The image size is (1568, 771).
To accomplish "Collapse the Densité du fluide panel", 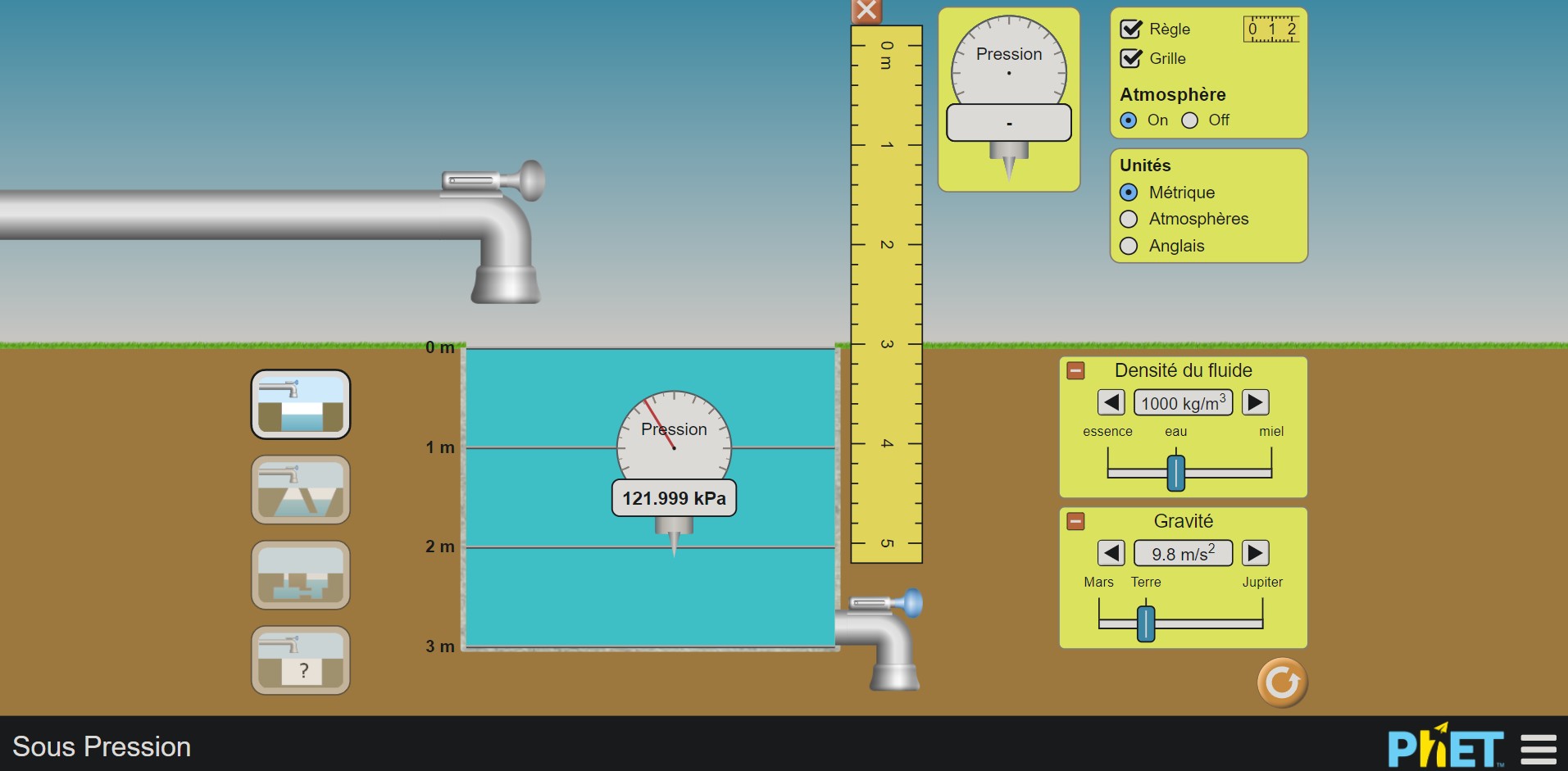I will tap(1075, 370).
